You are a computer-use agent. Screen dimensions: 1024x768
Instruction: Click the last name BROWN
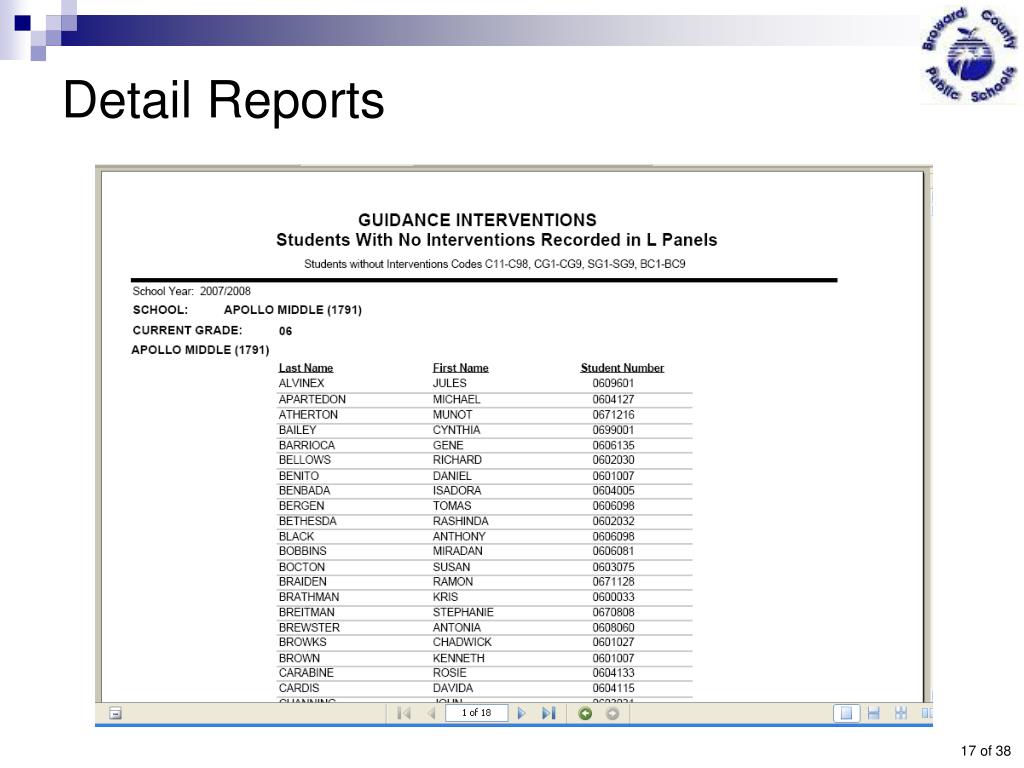point(299,658)
